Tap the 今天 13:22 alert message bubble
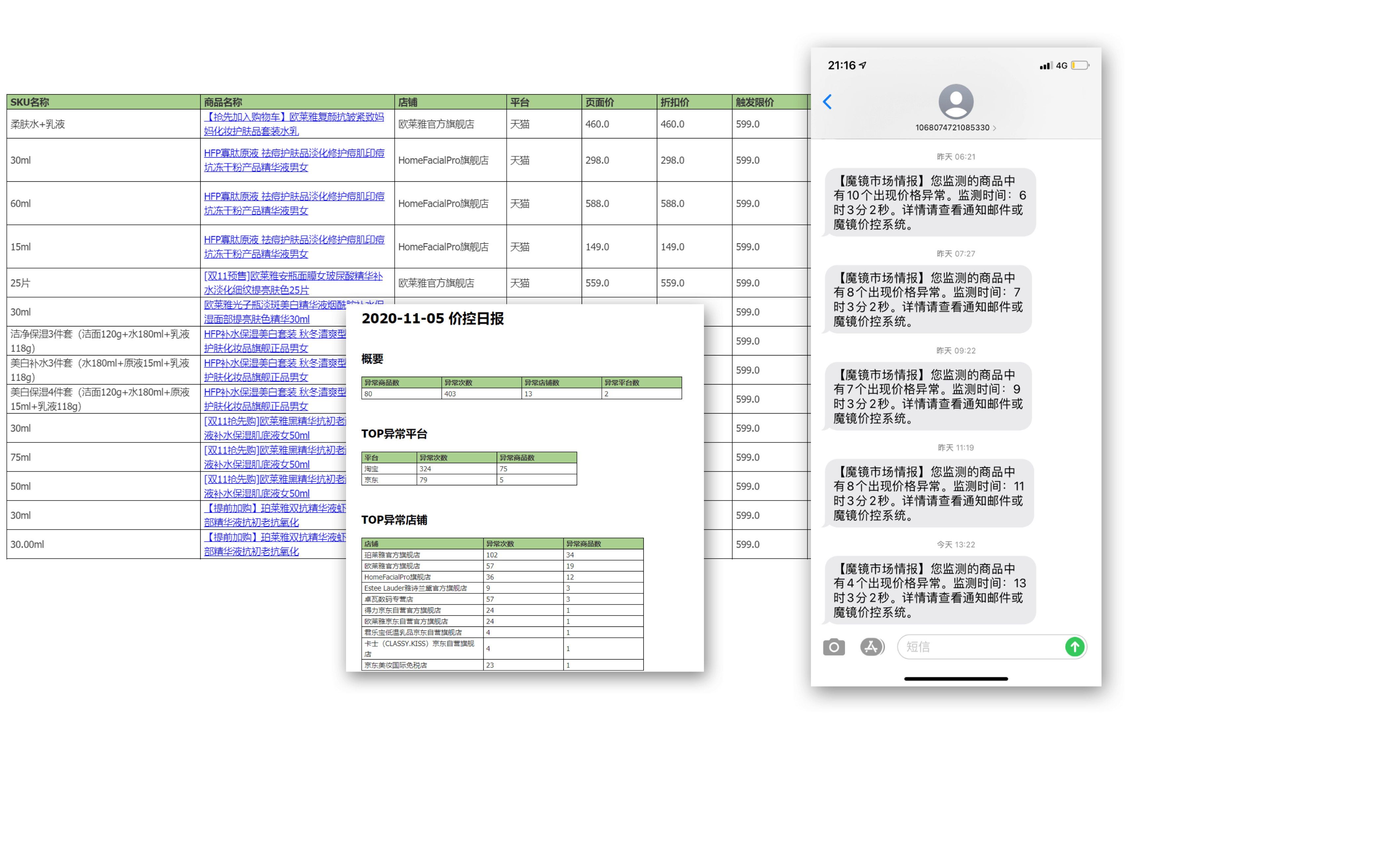Image resolution: width=1400 pixels, height=858 pixels. [x=929, y=590]
